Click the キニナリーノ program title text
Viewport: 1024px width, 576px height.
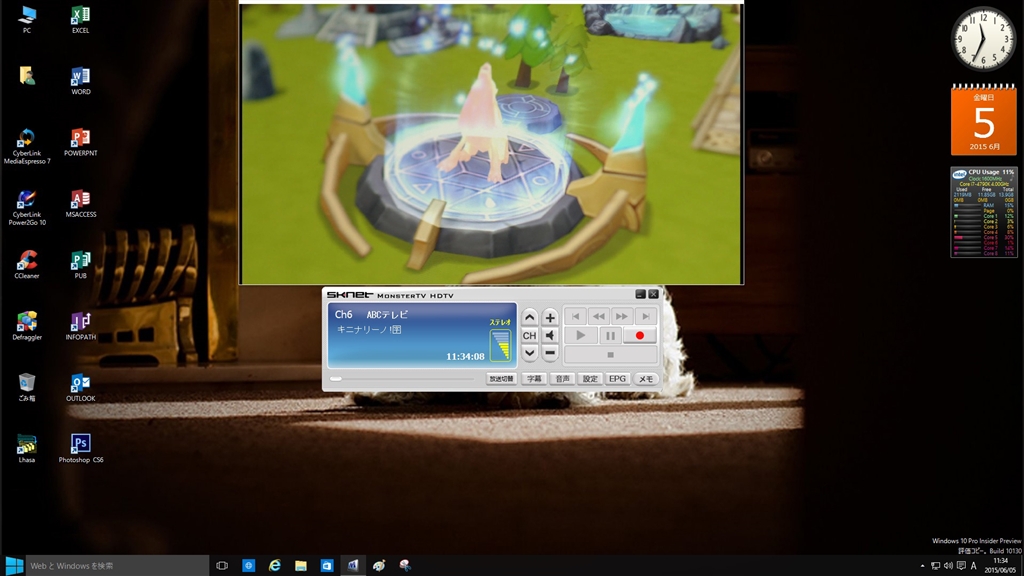click(x=368, y=330)
